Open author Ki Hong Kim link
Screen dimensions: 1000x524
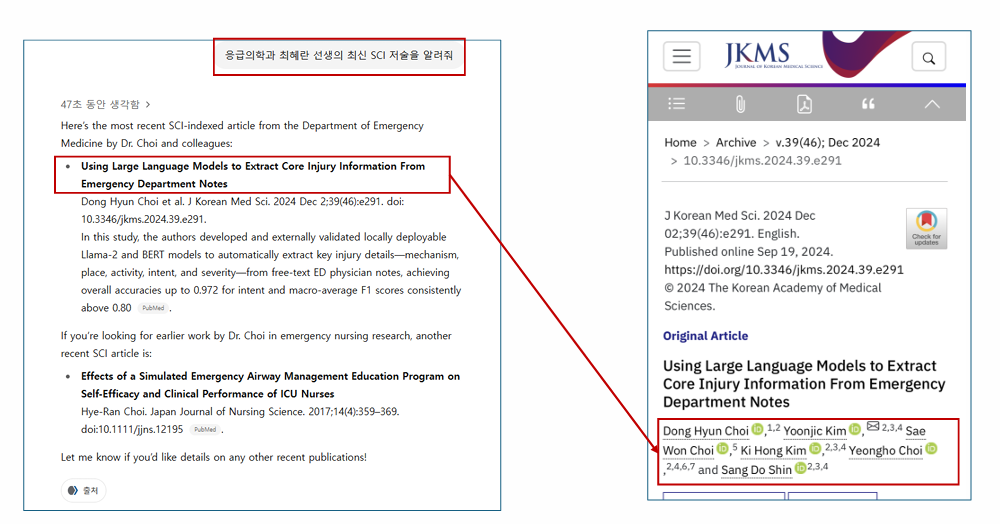(x=773, y=451)
